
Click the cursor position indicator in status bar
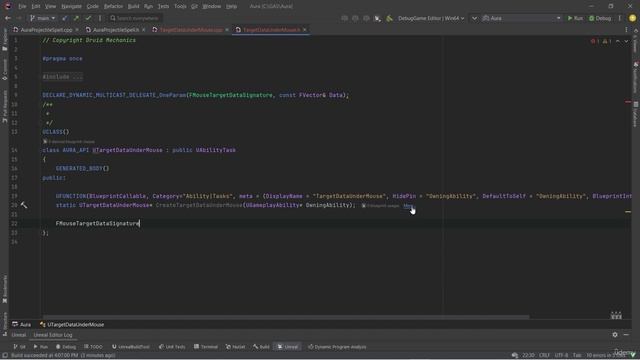coord(528,356)
